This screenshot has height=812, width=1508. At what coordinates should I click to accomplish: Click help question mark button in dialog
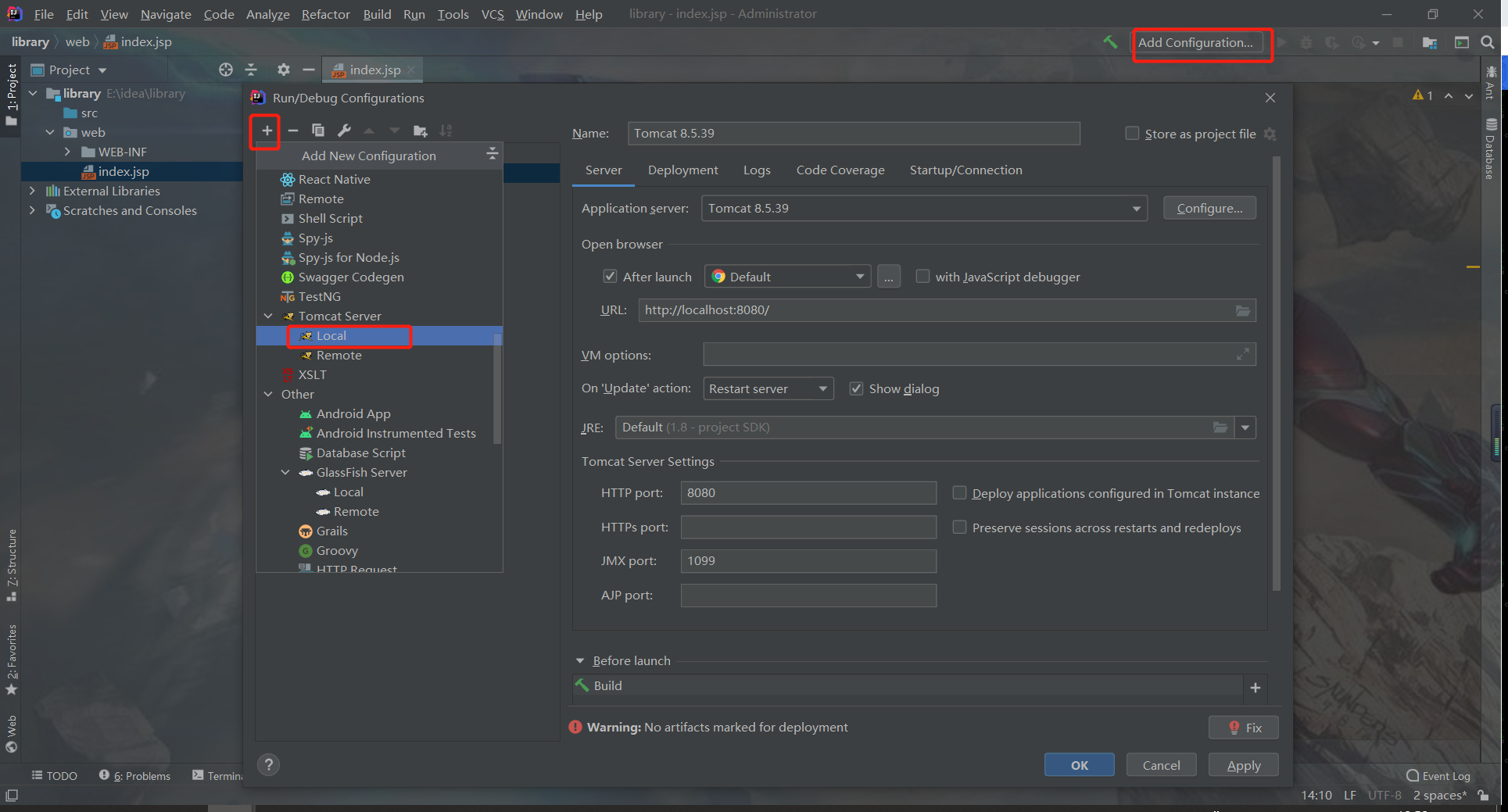coord(268,764)
